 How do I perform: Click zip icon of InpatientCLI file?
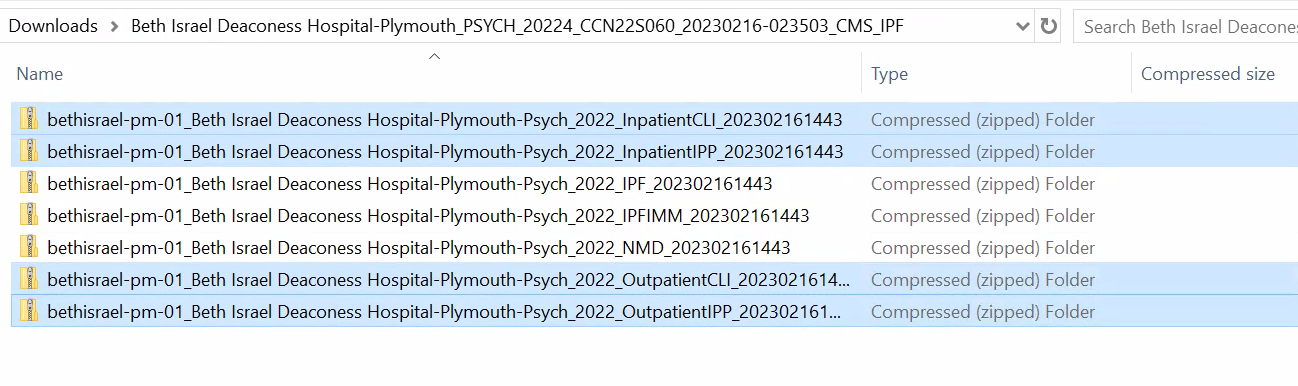28,120
